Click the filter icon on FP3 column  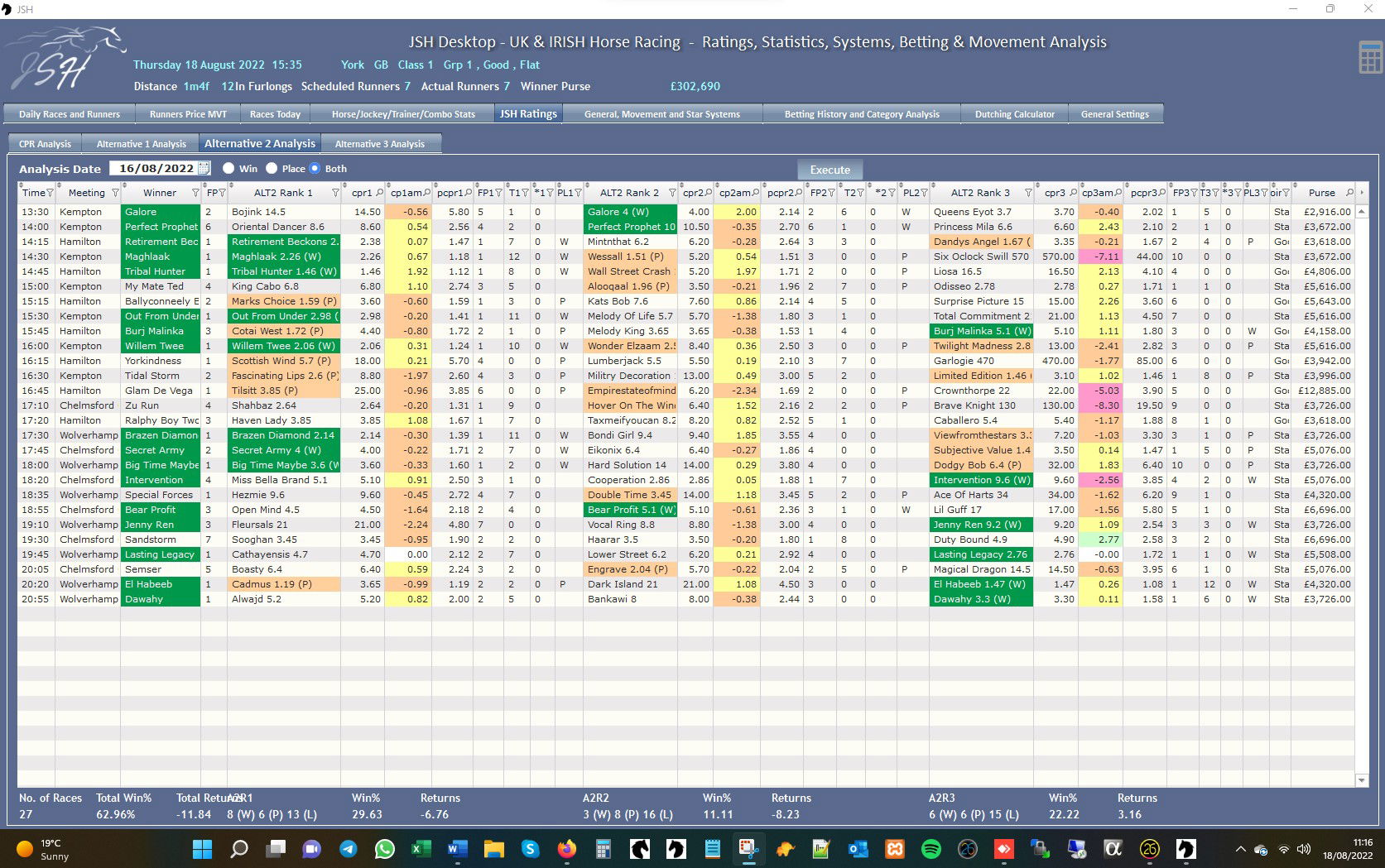pyautogui.click(x=1194, y=193)
